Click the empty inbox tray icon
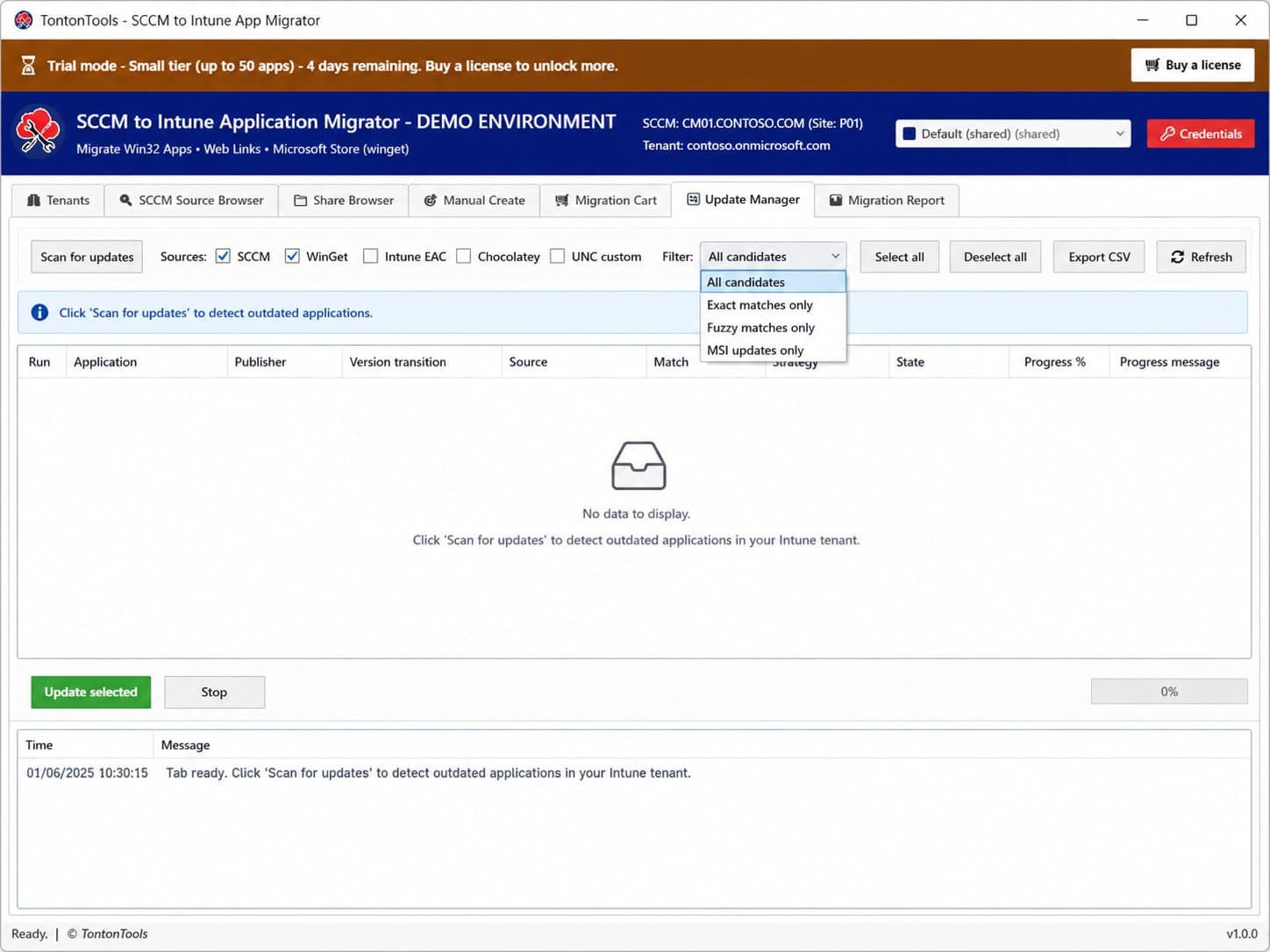The height and width of the screenshot is (952, 1270). [639, 465]
